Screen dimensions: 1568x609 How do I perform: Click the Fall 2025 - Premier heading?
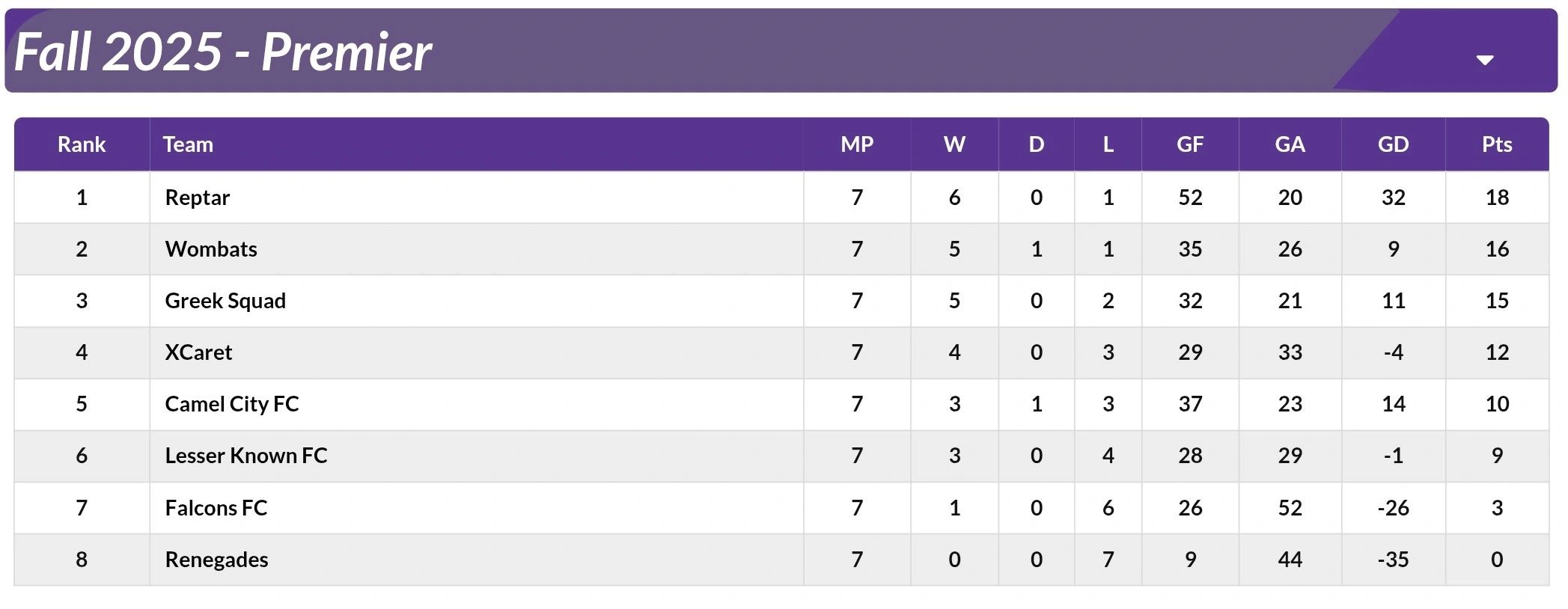pos(223,52)
